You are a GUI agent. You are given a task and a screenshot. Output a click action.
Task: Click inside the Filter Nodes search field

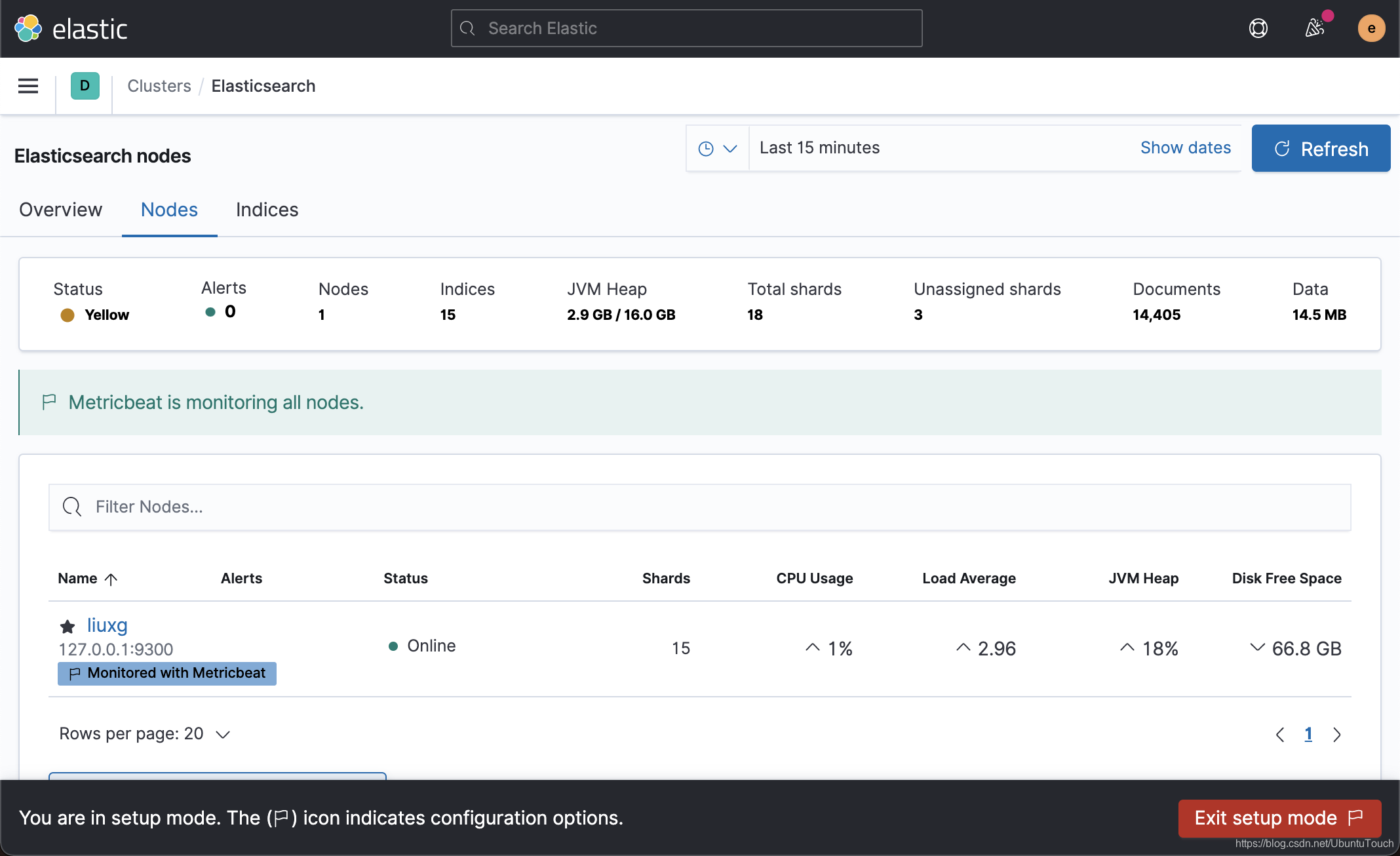393,507
